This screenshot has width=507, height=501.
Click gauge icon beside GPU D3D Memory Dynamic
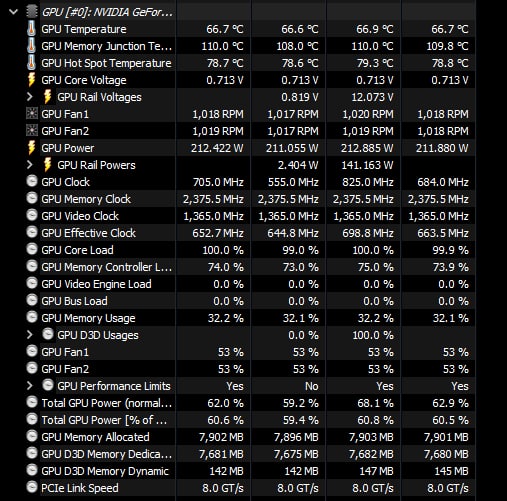pyautogui.click(x=32, y=470)
